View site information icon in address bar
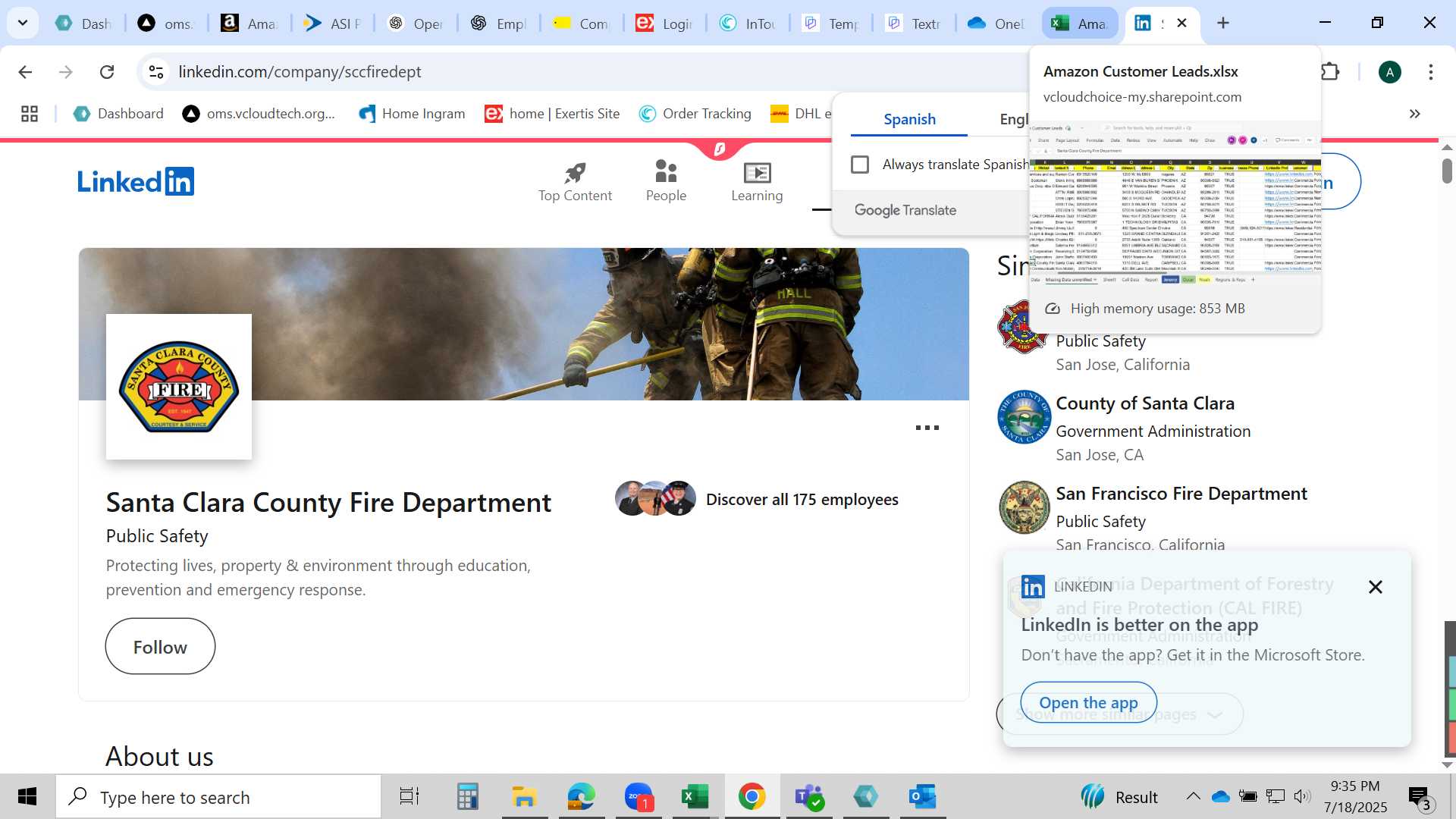Viewport: 1456px width, 819px height. click(156, 72)
